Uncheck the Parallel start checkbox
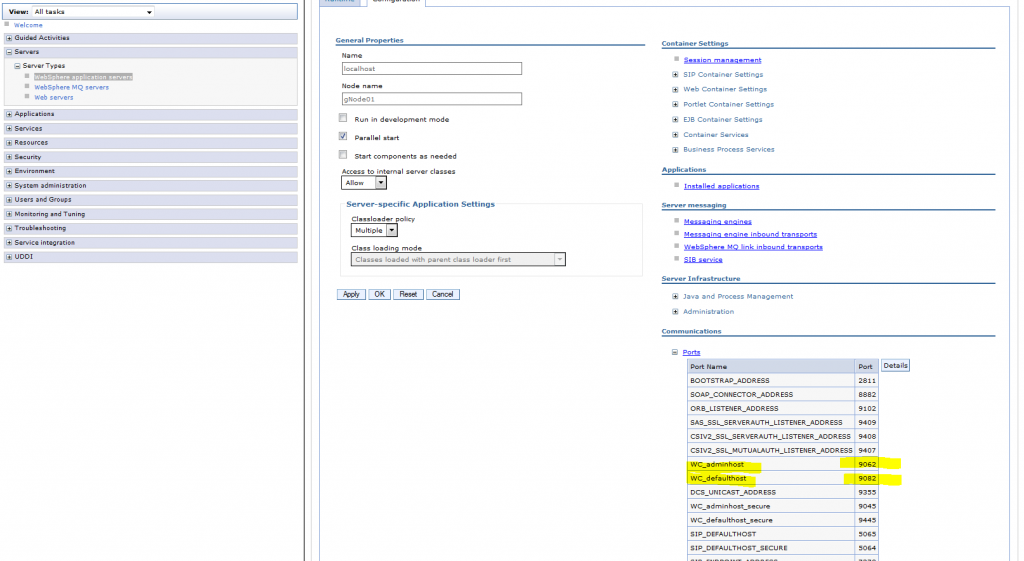 (x=343, y=136)
